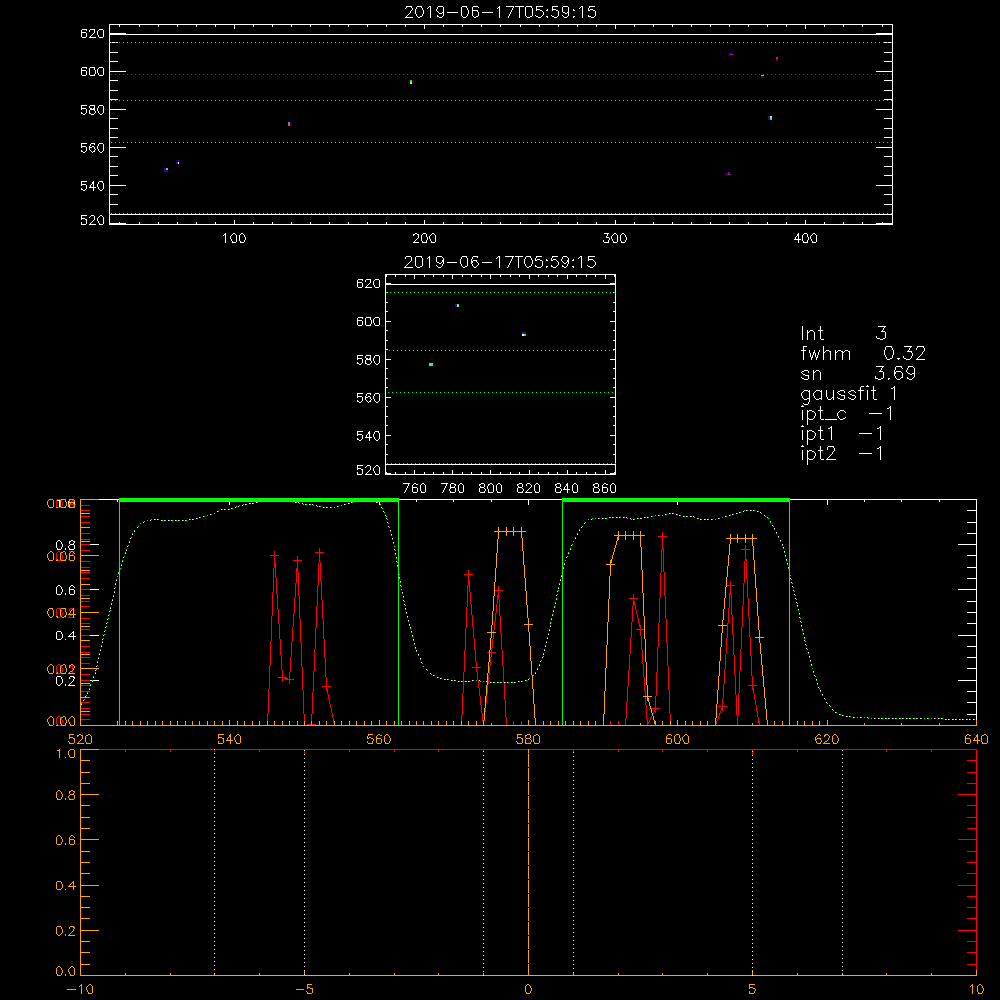Viewport: 1000px width, 1000px height.
Task: Click the '820' x-axis label of the middle plot
Action: pyautogui.click(x=528, y=489)
